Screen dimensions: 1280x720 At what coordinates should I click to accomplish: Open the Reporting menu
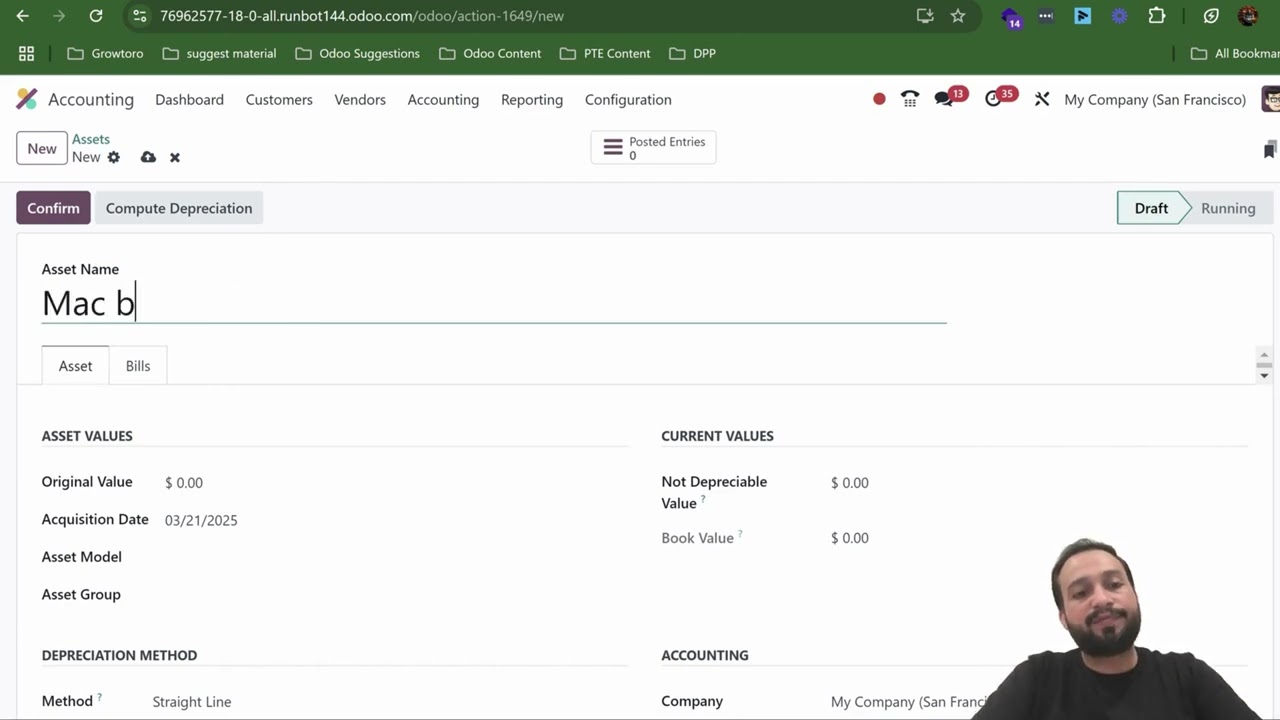click(532, 100)
